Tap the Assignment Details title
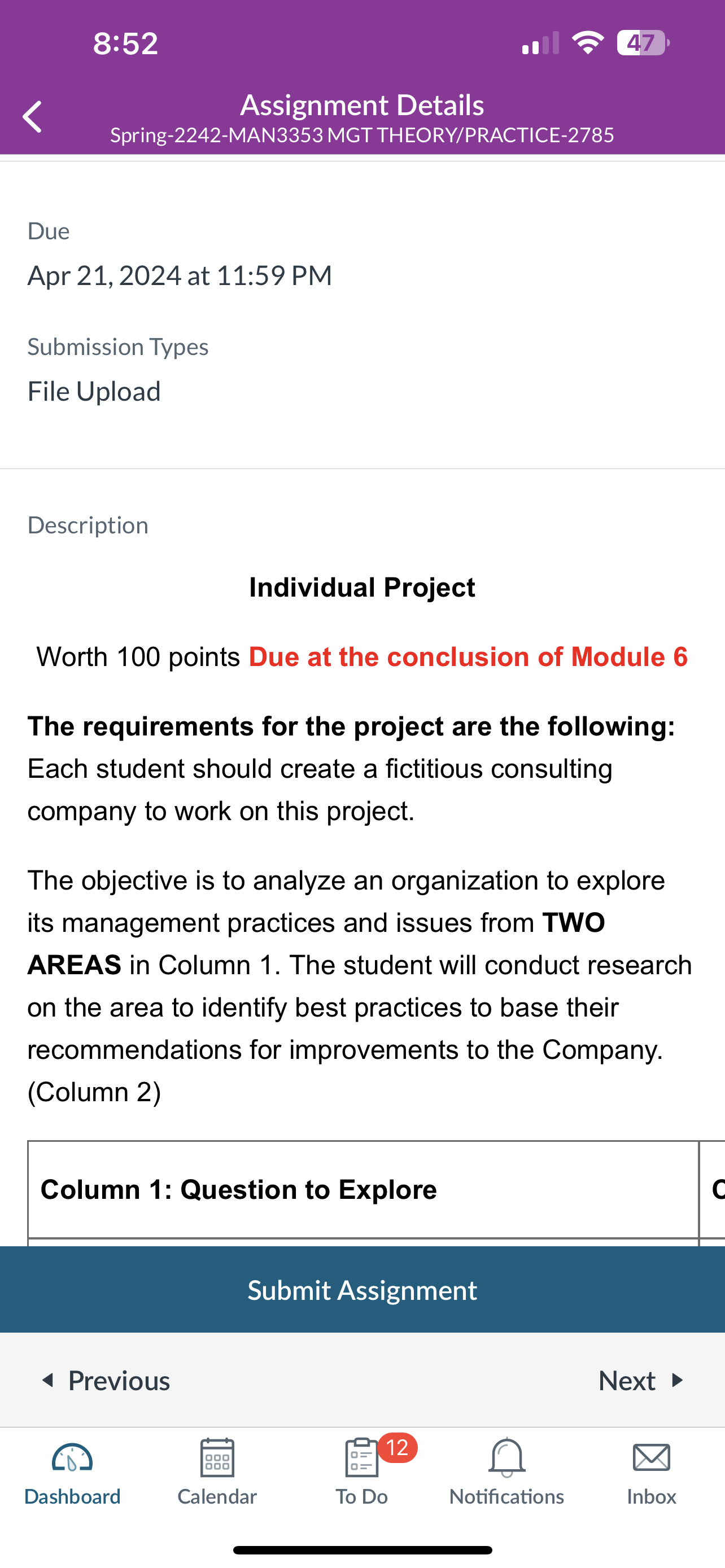The width and height of the screenshot is (725, 1568). [x=362, y=104]
